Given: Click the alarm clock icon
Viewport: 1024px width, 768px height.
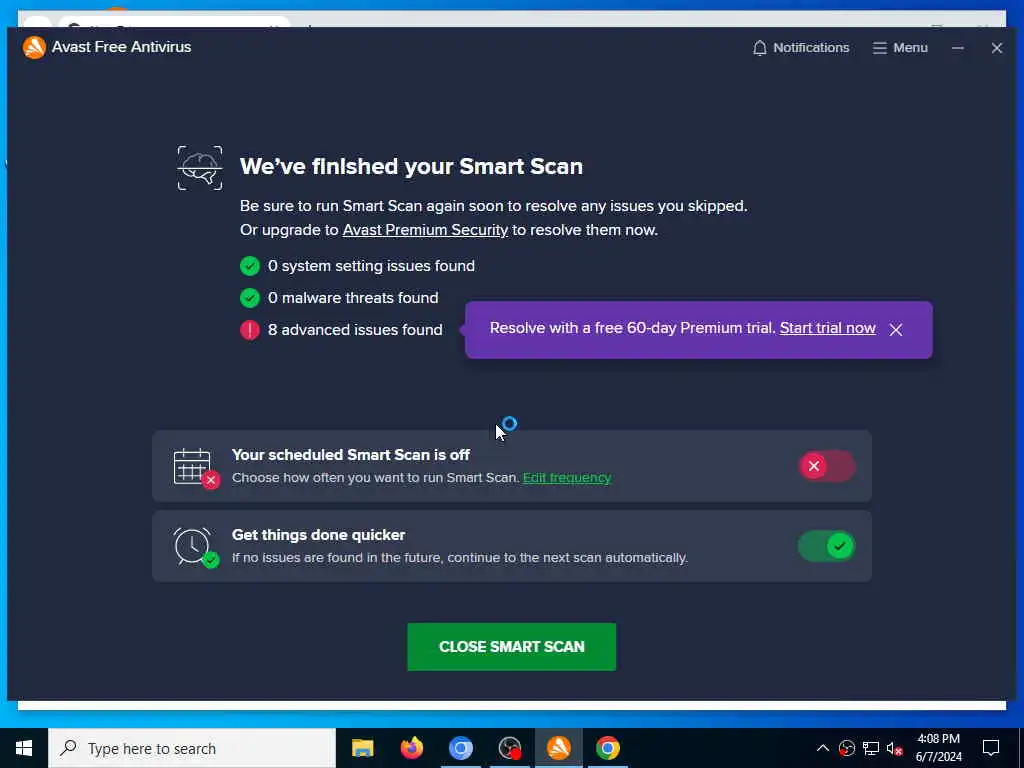Looking at the screenshot, I should pos(196,547).
